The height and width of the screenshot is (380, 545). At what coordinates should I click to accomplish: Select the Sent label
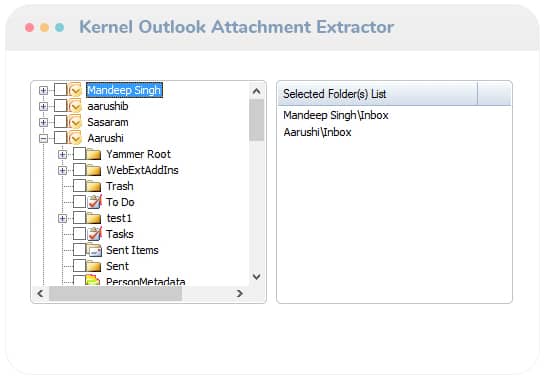pyautogui.click(x=117, y=266)
